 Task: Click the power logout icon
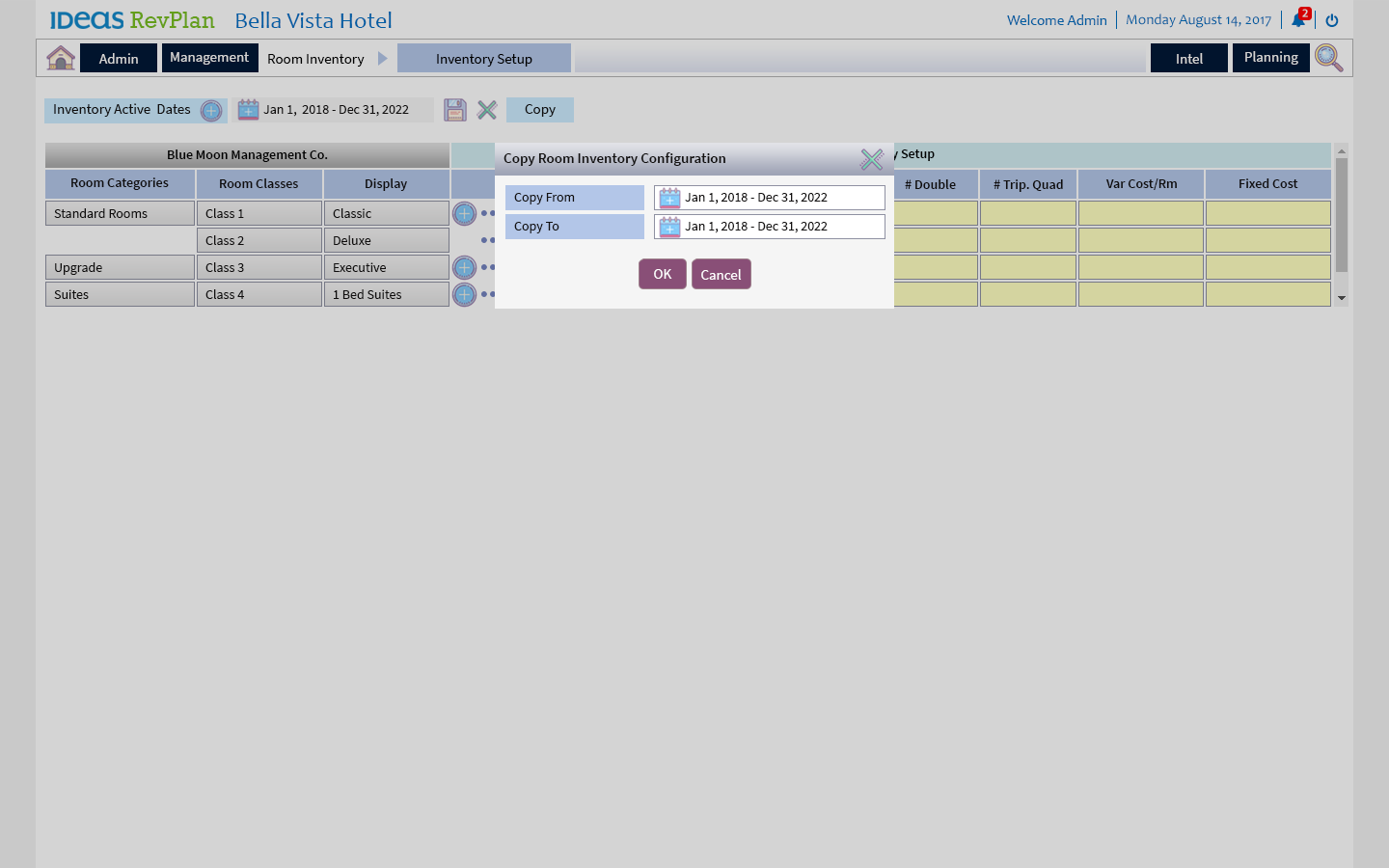click(1332, 20)
